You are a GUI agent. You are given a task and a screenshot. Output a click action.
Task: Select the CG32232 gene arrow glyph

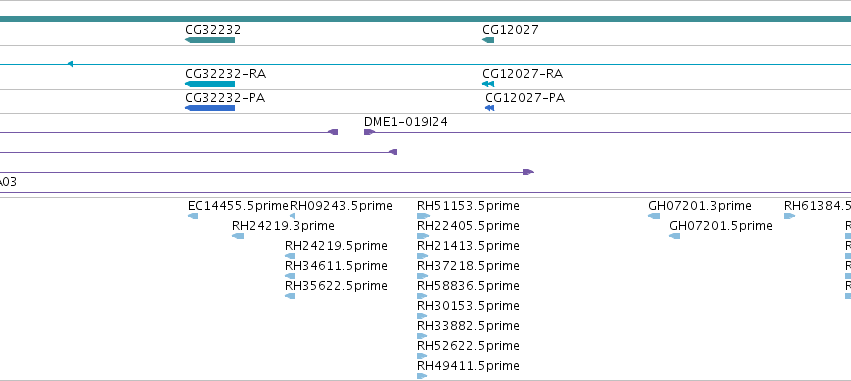coord(210,40)
